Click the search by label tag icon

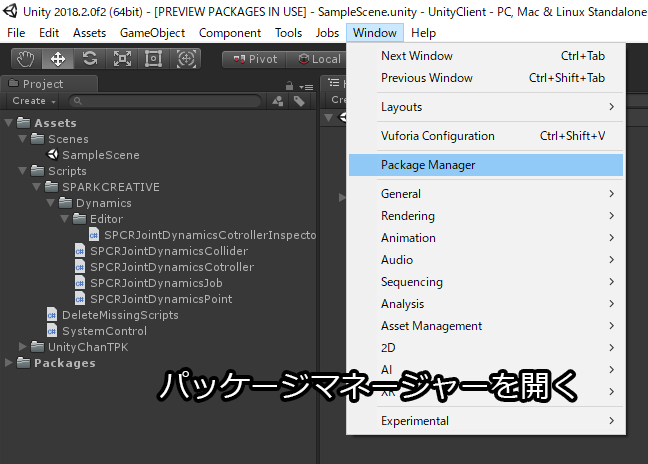point(299,101)
